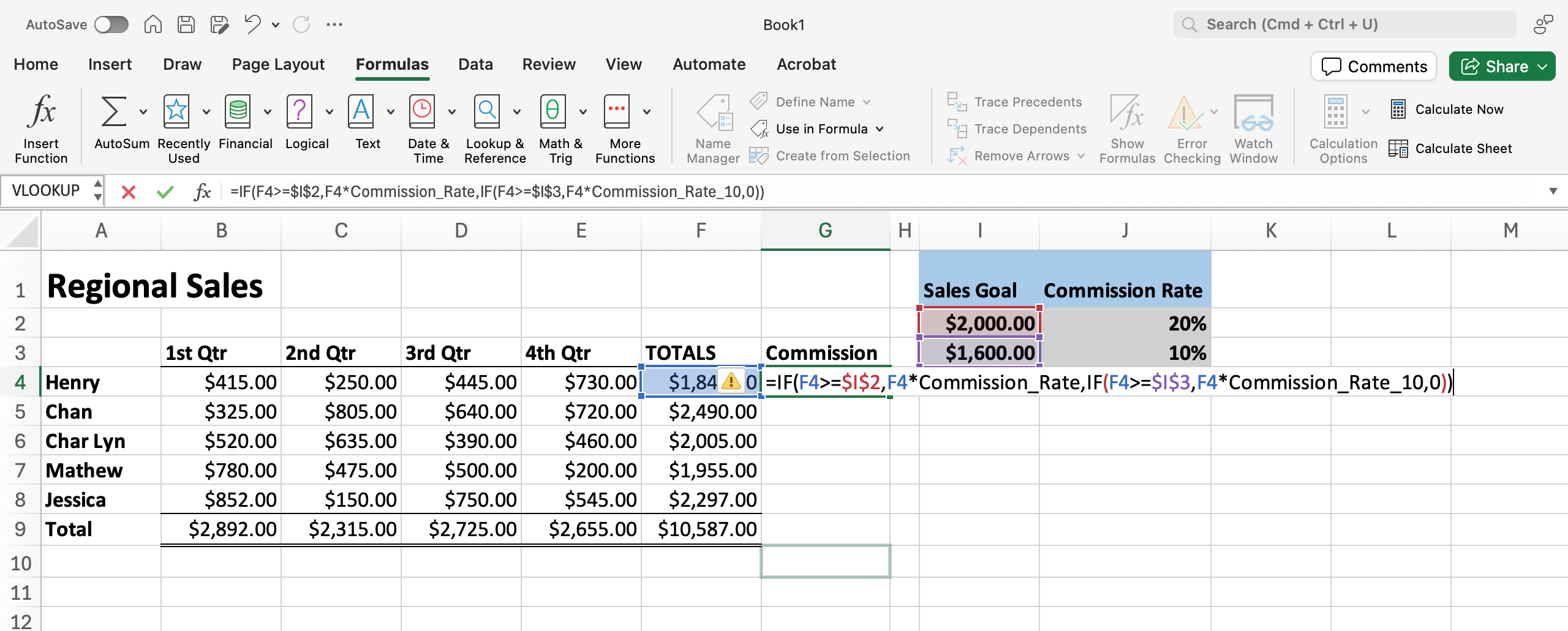
Task: Expand the Remove Arrows dropdown arrow
Action: pos(1081,156)
